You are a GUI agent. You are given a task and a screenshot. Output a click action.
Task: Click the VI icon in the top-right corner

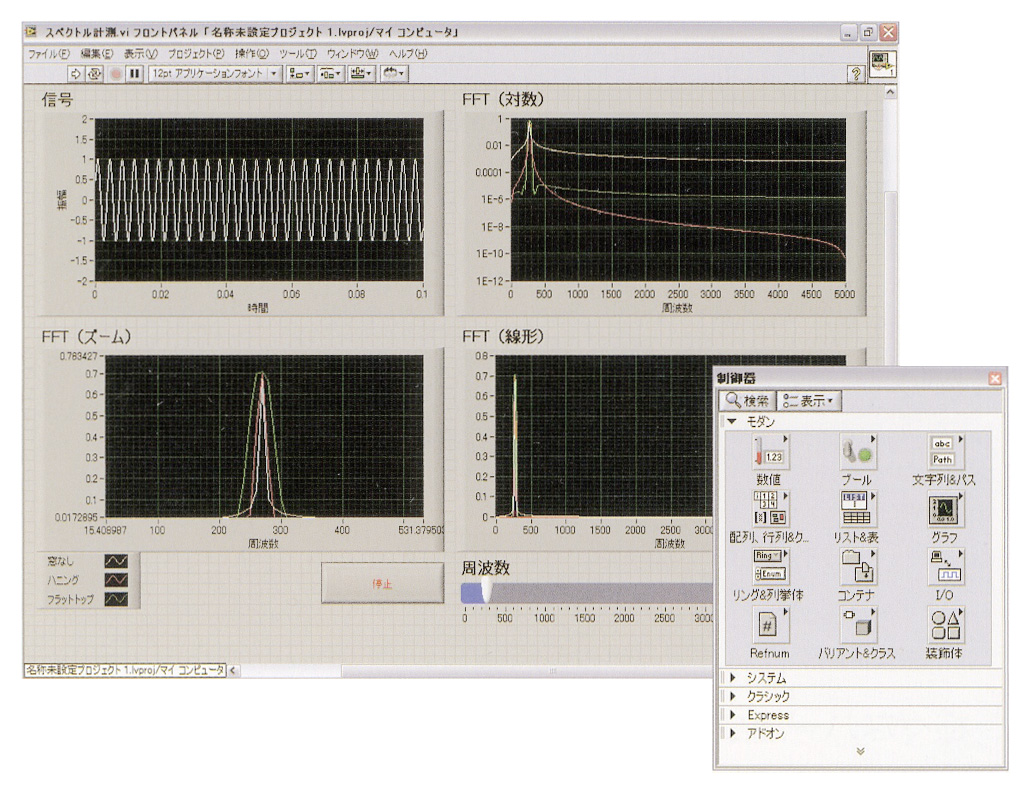tap(882, 64)
